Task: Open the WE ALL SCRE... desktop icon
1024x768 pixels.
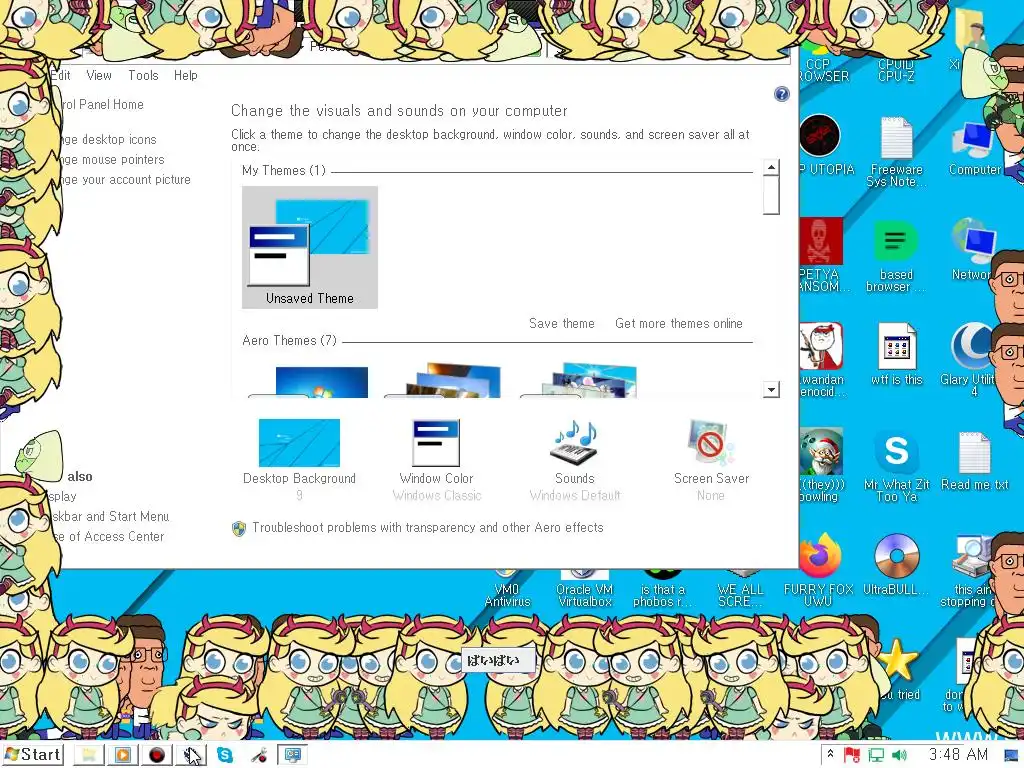Action: point(740,588)
